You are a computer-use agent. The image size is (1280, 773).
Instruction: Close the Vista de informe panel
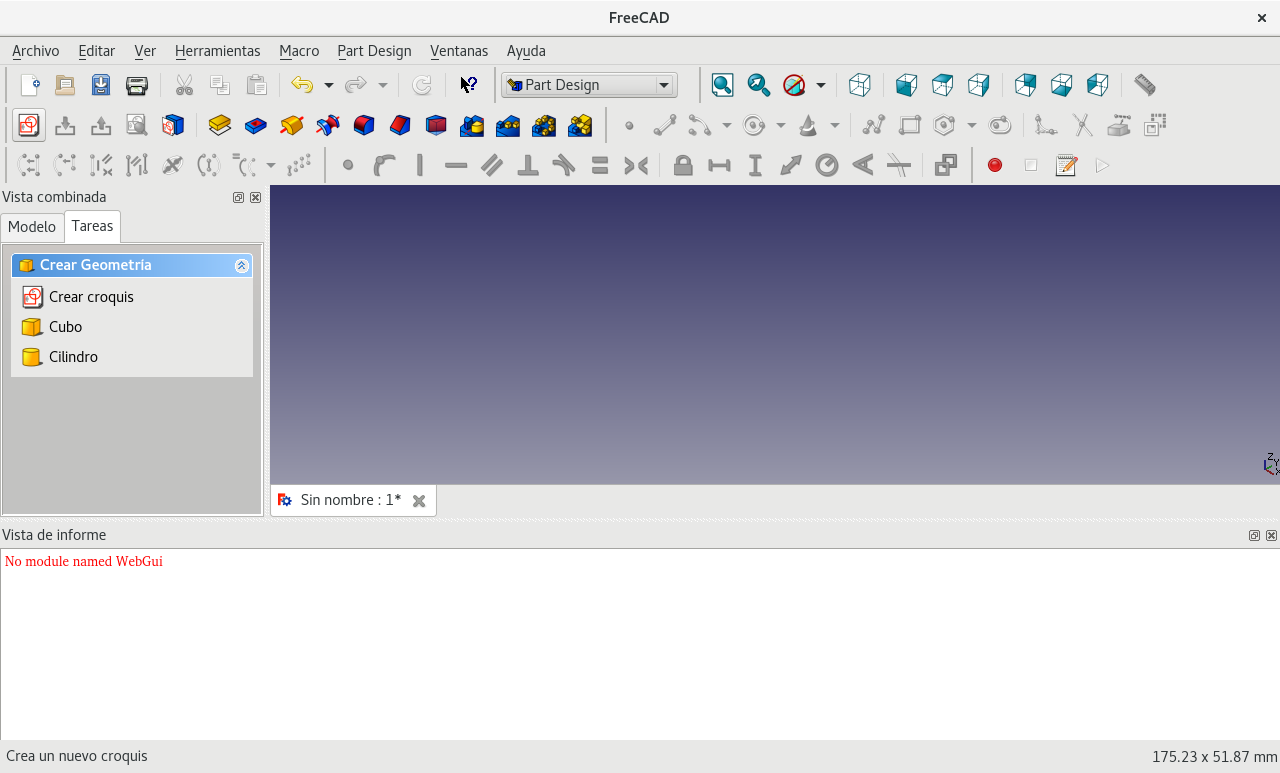(1271, 536)
